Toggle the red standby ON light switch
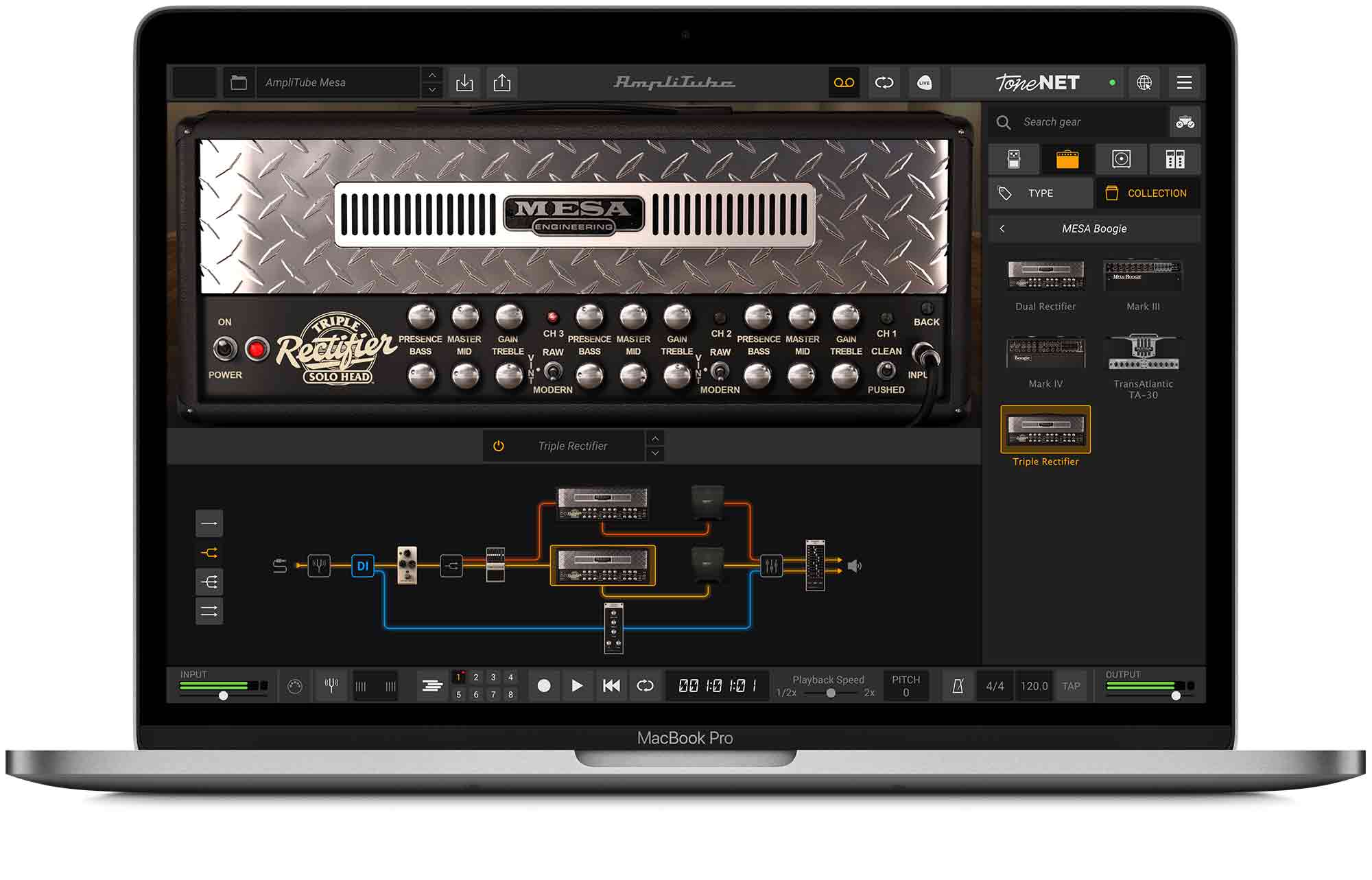Screen dimensions: 1372x880 click(x=257, y=349)
